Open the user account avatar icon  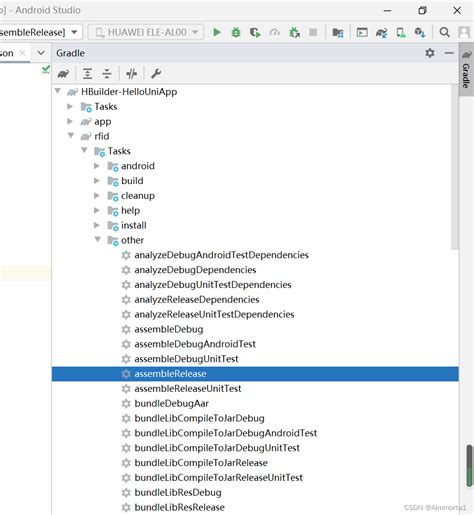coord(464,32)
